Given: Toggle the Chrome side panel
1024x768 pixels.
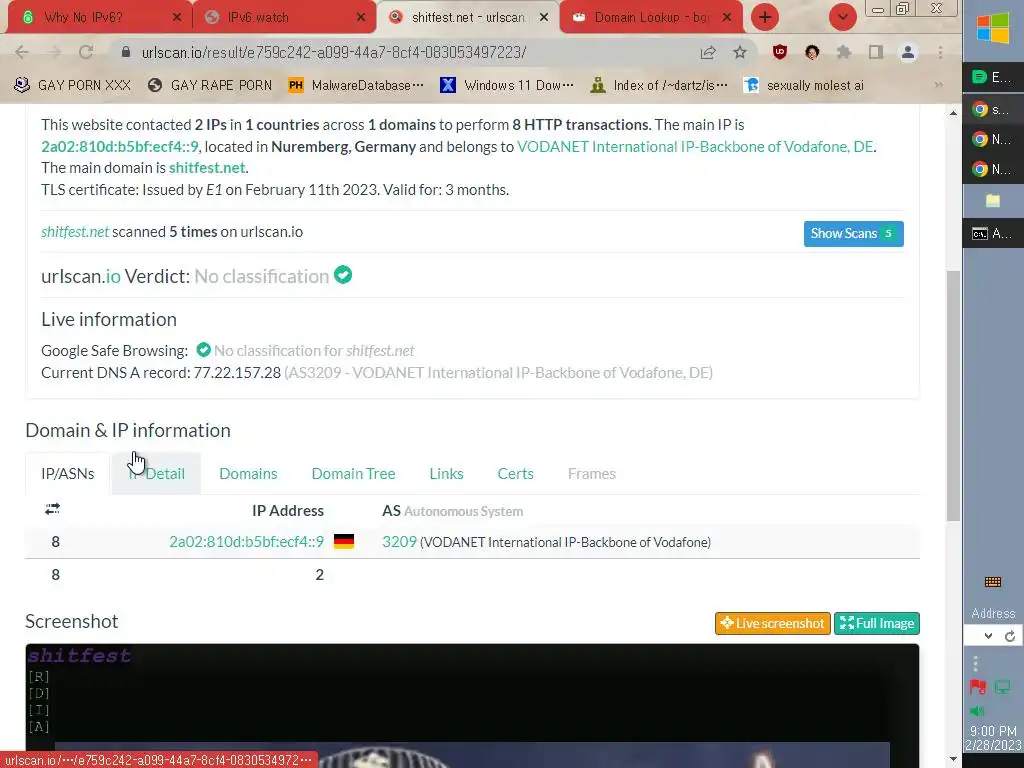Looking at the screenshot, I should tap(876, 52).
